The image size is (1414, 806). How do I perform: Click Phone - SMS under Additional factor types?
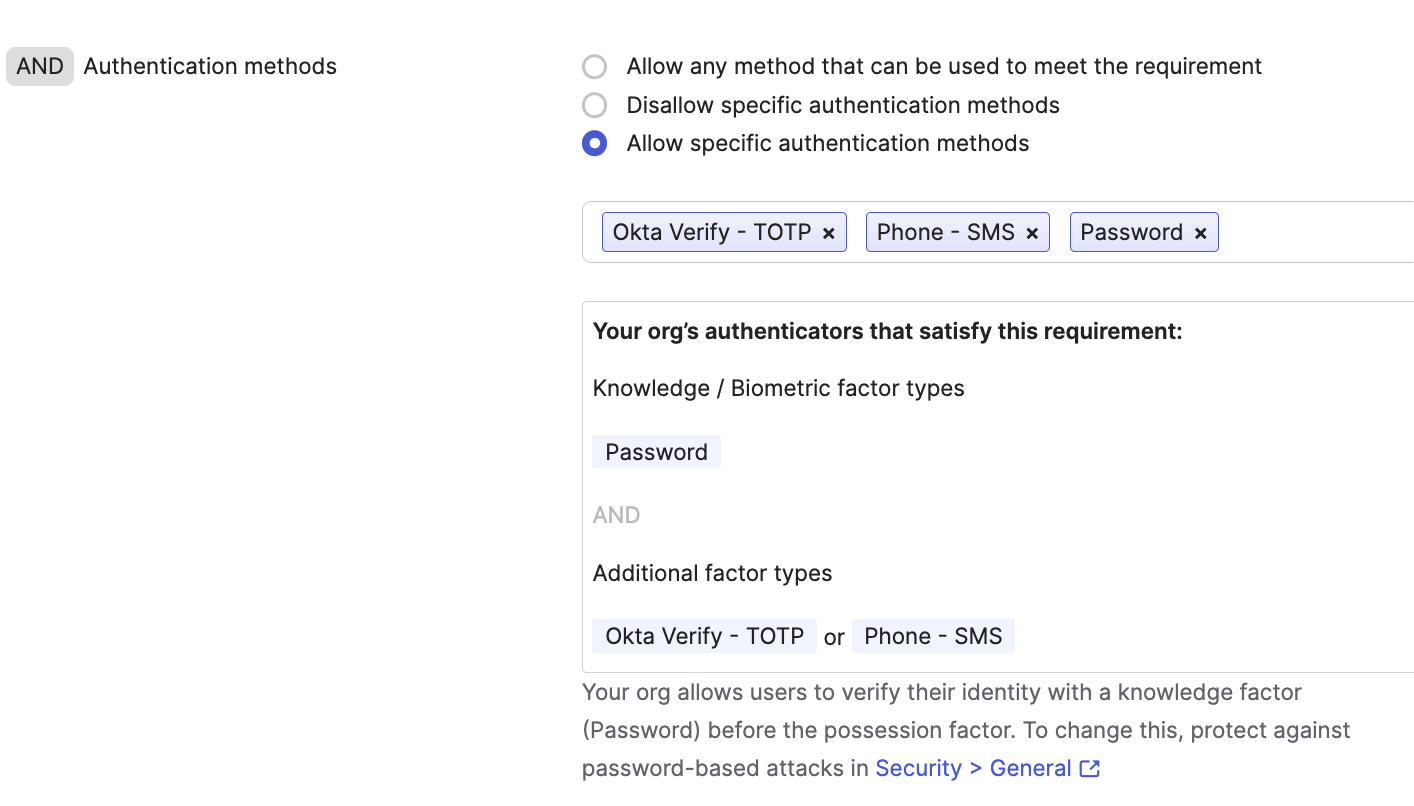coord(933,636)
